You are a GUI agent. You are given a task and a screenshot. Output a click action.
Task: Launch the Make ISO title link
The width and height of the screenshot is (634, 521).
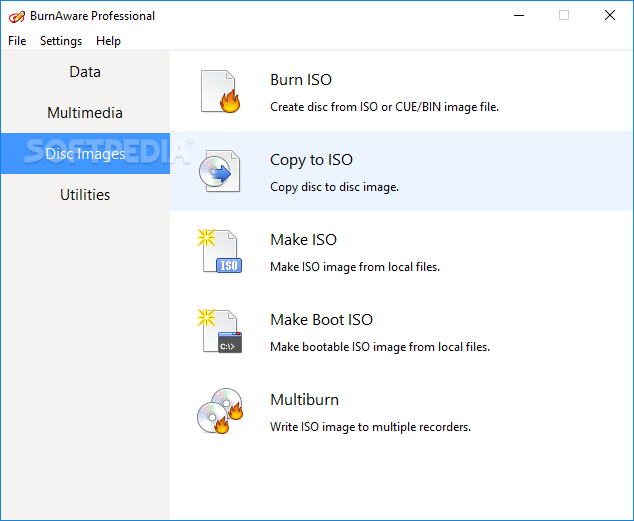point(303,240)
